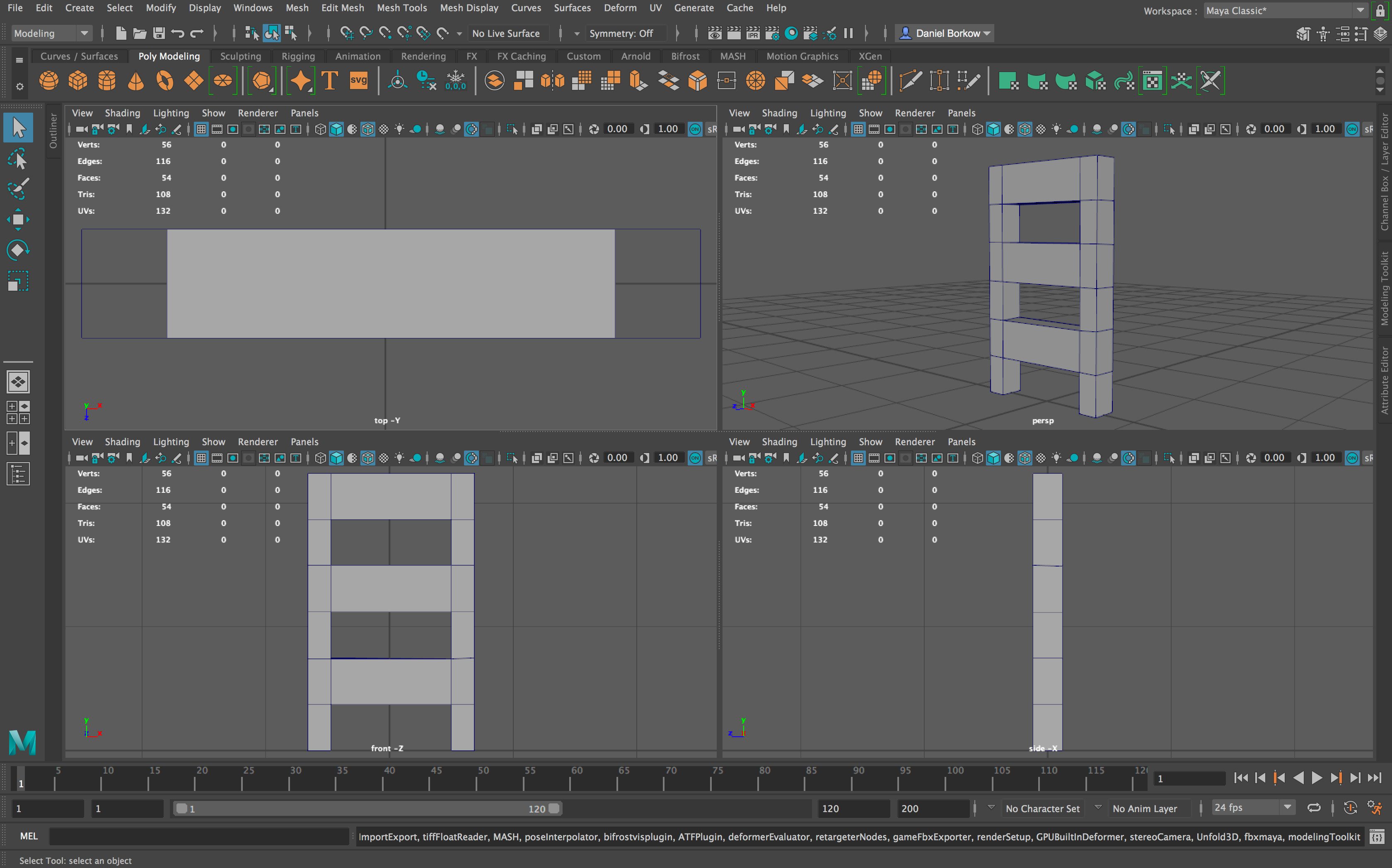This screenshot has width=1392, height=868.
Task: Open Panels menu in front panel
Action: [x=304, y=442]
